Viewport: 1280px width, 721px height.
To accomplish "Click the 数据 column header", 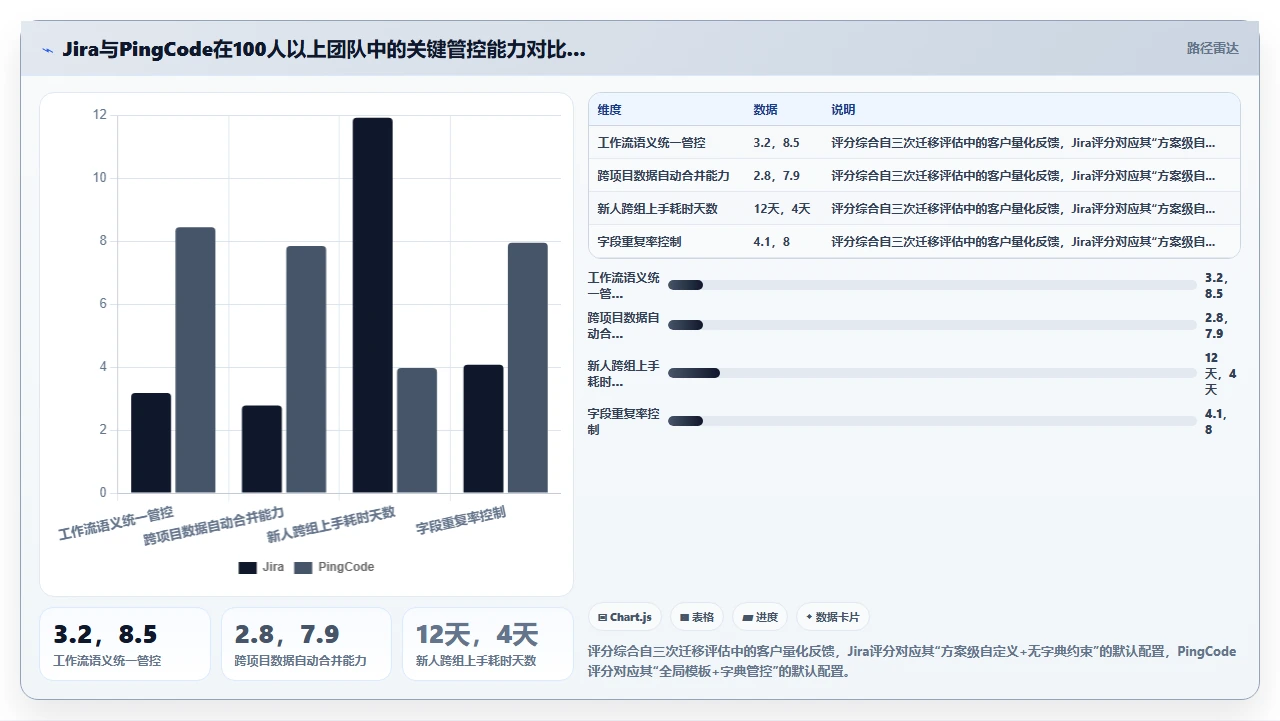I will (x=765, y=110).
